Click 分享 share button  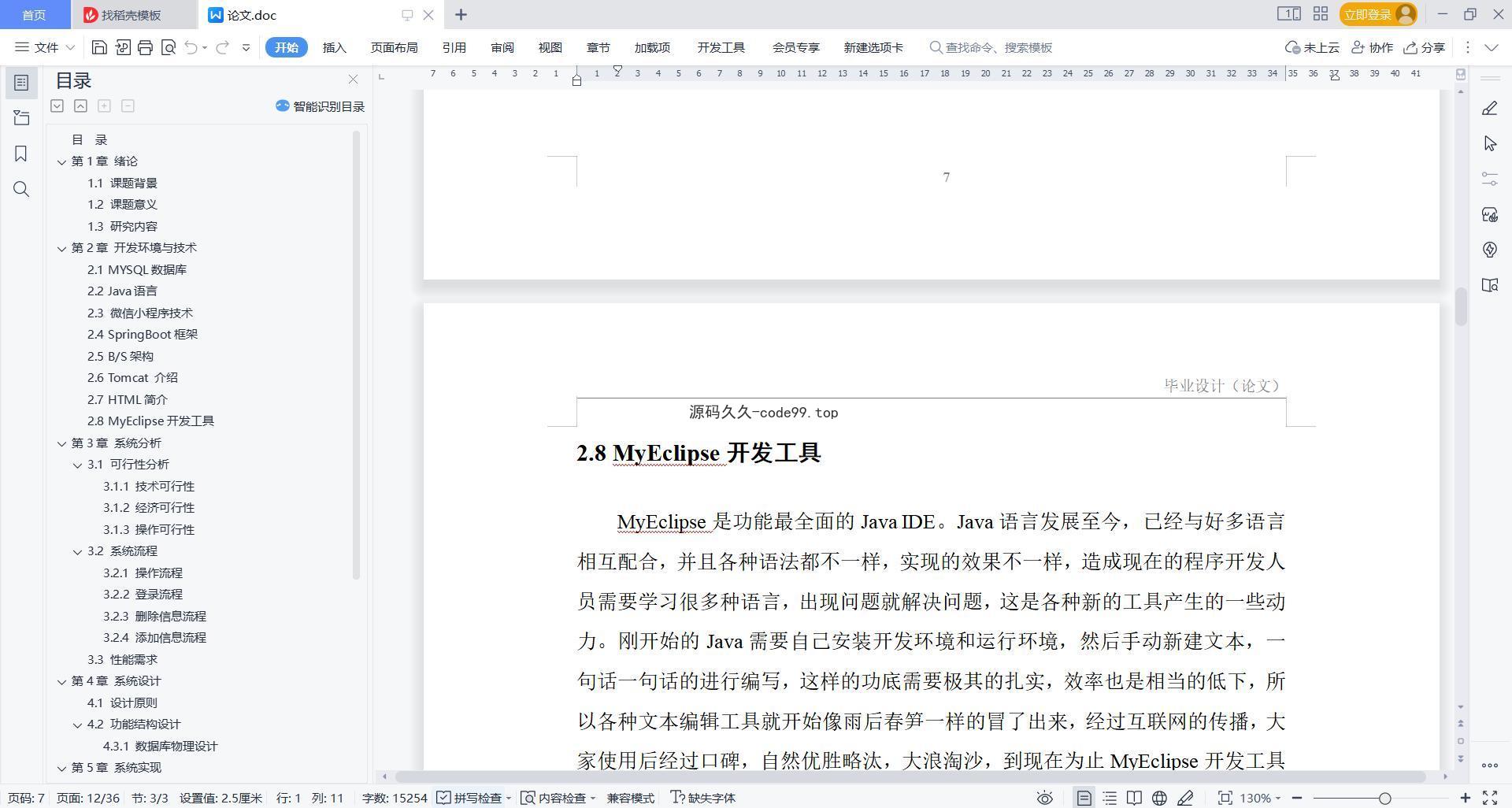[x=1424, y=47]
